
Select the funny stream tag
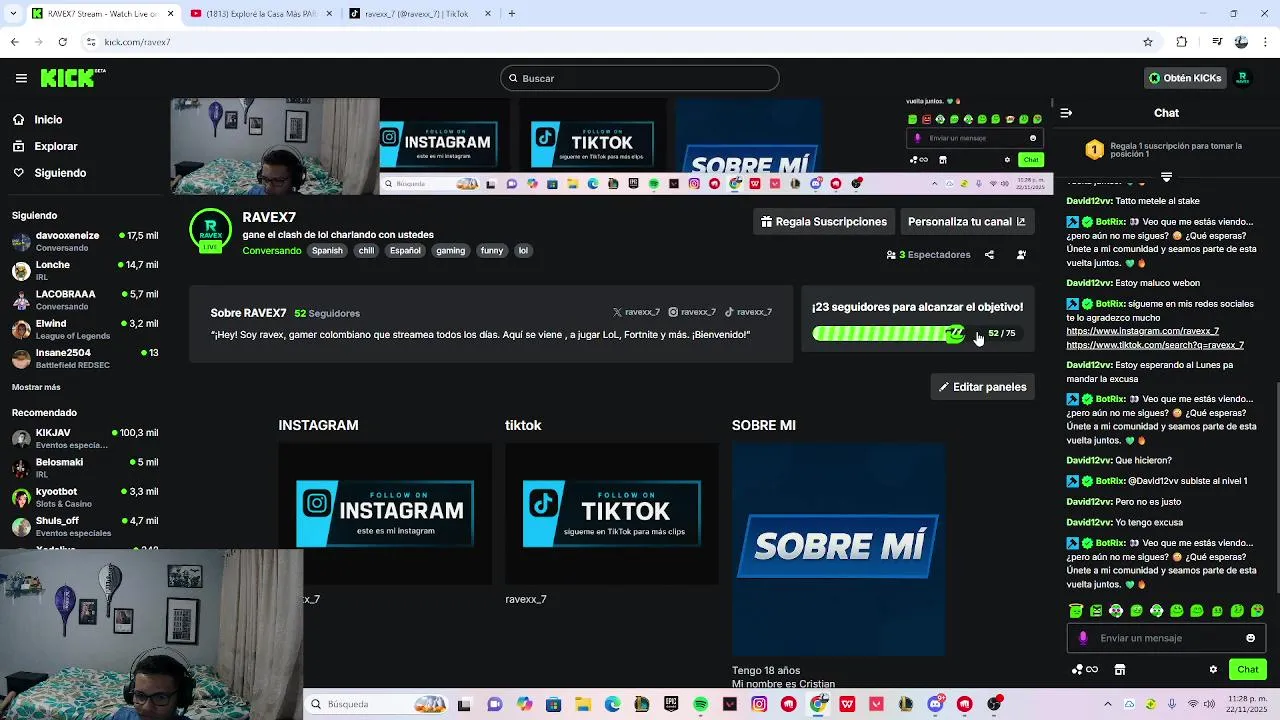pos(492,251)
